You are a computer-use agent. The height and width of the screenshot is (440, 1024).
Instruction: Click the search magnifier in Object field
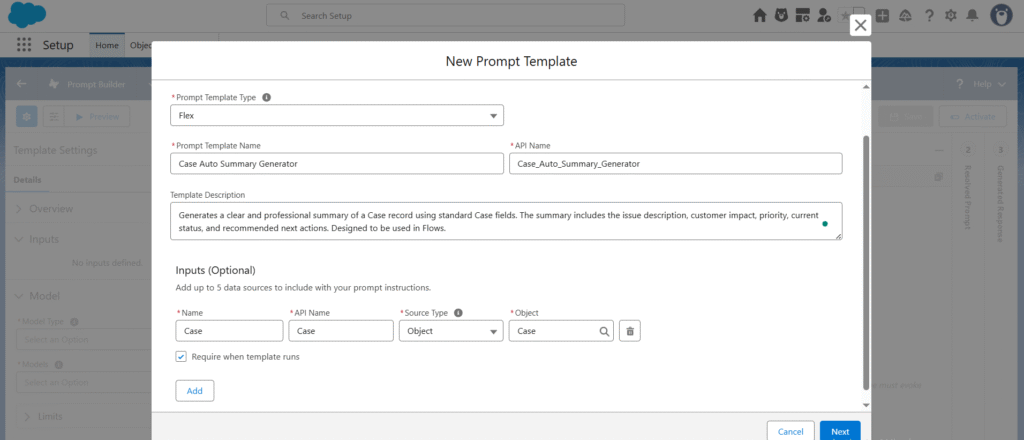(604, 331)
